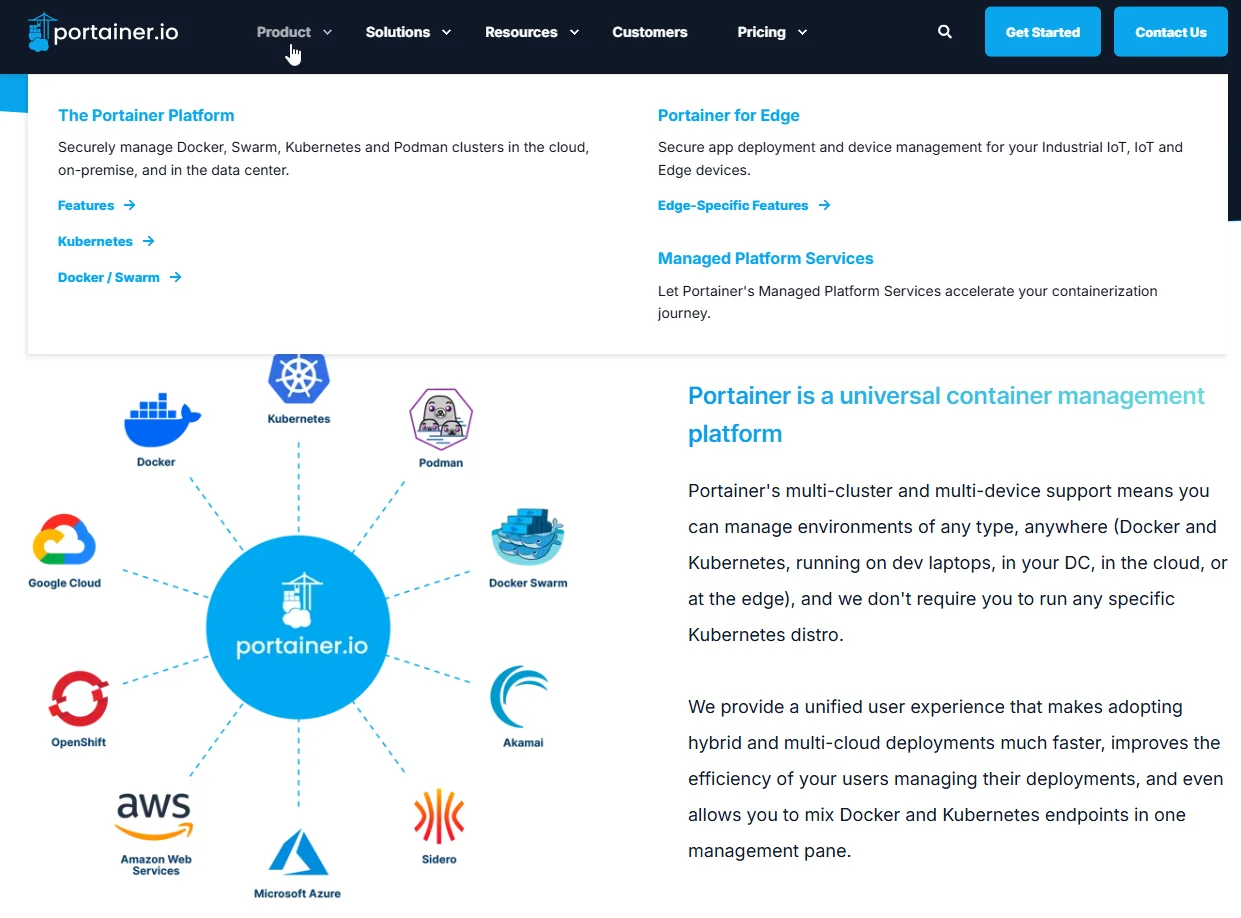The image size is (1241, 918).
Task: Click the 'Portainer is a universal container management platform' heading
Action: pyautogui.click(x=946, y=414)
